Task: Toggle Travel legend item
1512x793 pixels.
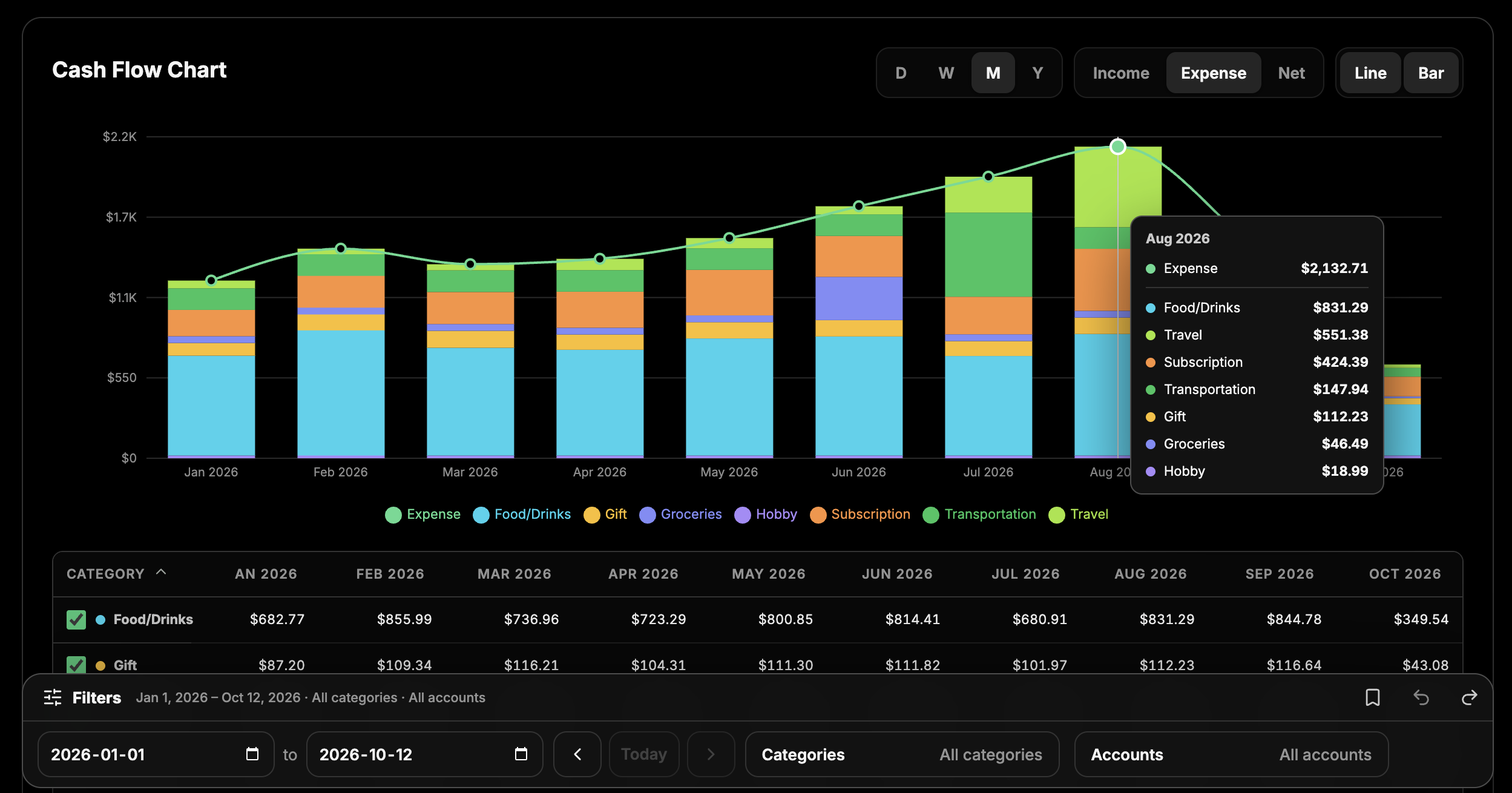Action: pos(1078,515)
